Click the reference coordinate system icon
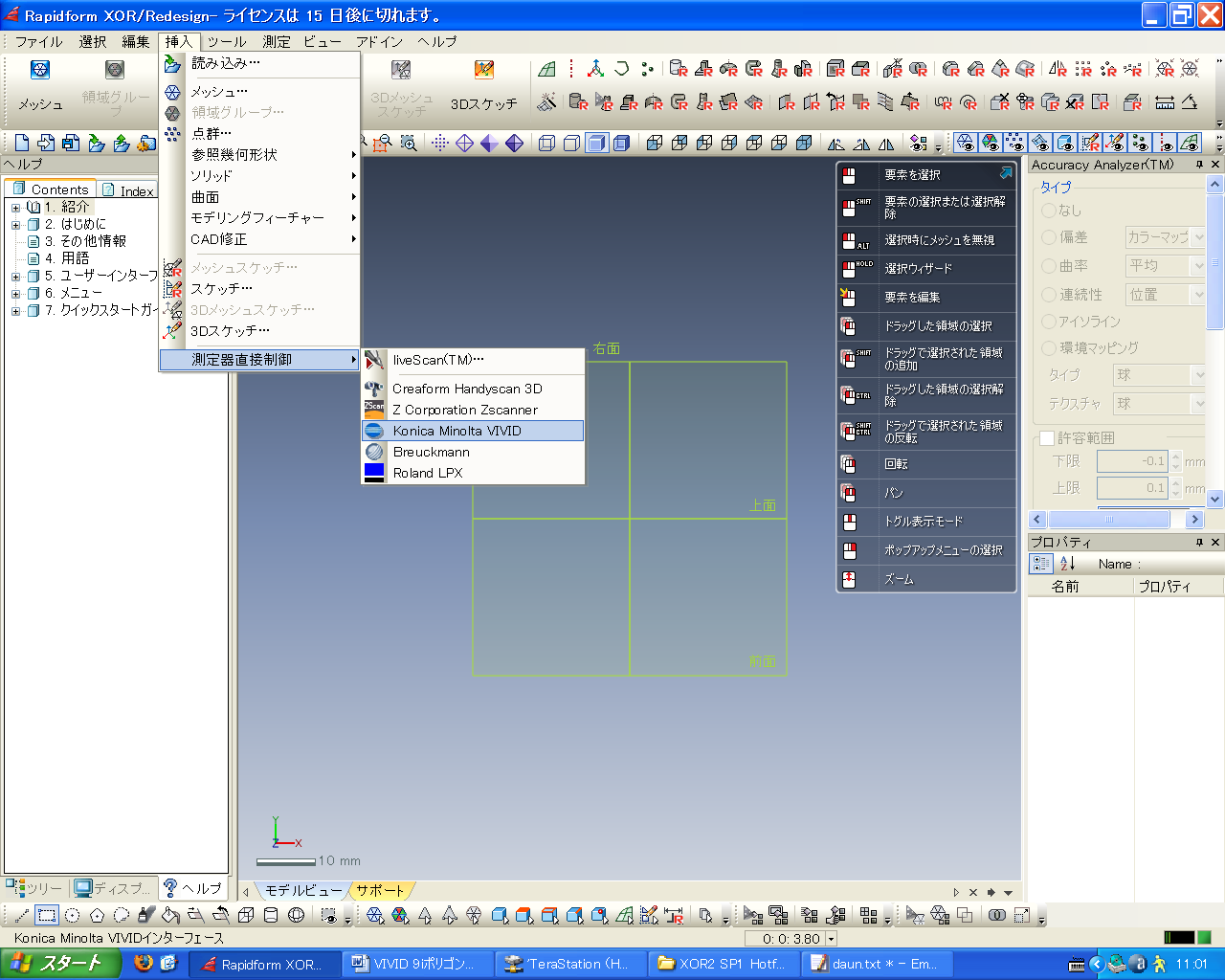 (x=596, y=69)
